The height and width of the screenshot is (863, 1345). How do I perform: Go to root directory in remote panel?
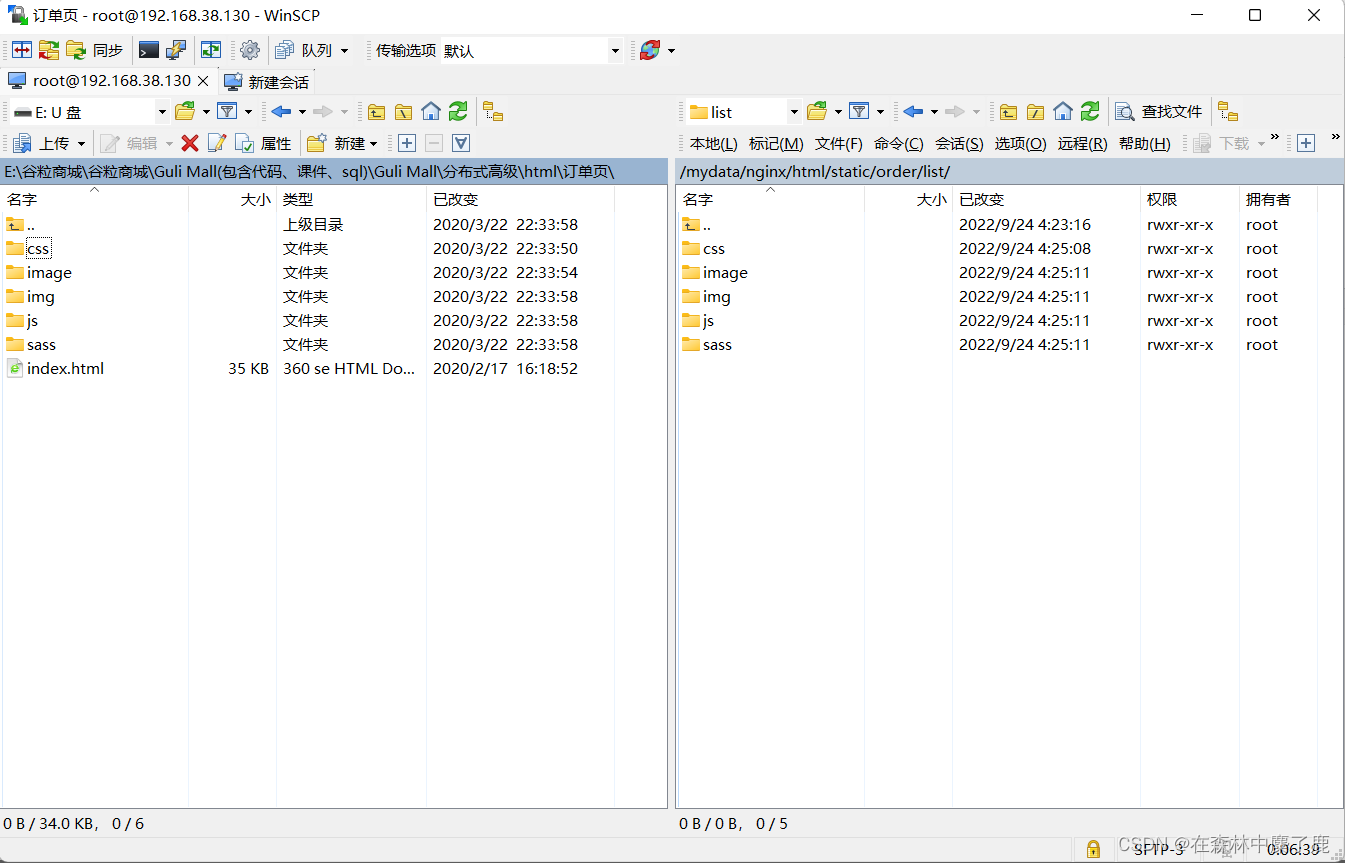[x=1036, y=112]
